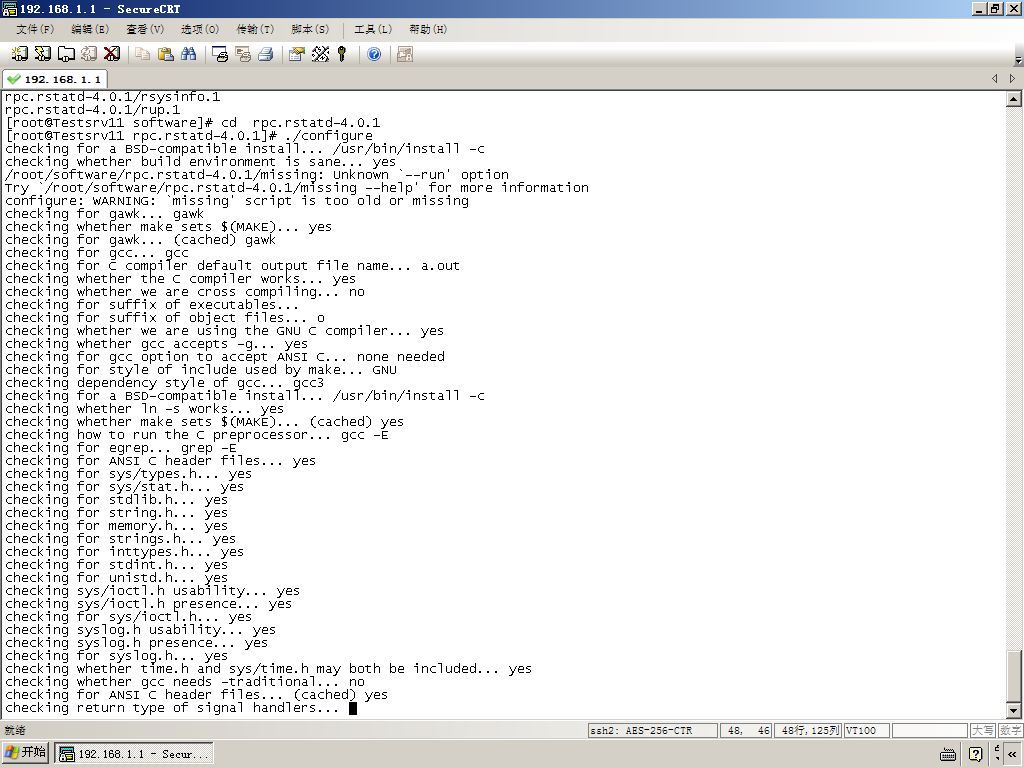
Task: Click the 开始 Start button
Action: (x=26, y=752)
